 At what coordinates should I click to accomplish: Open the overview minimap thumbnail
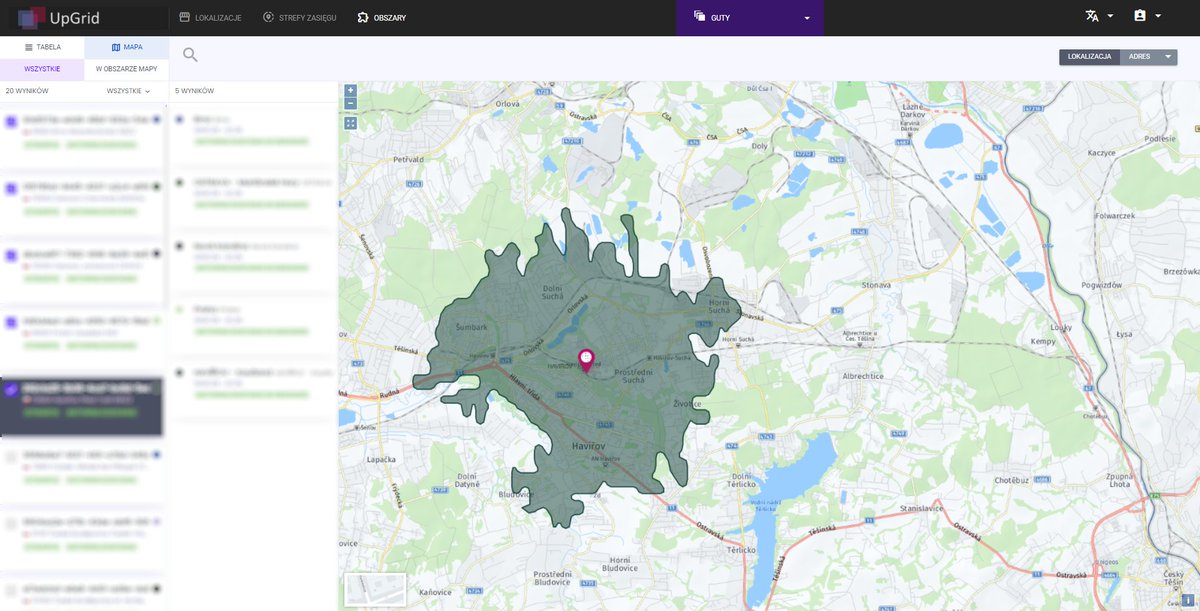click(375, 589)
